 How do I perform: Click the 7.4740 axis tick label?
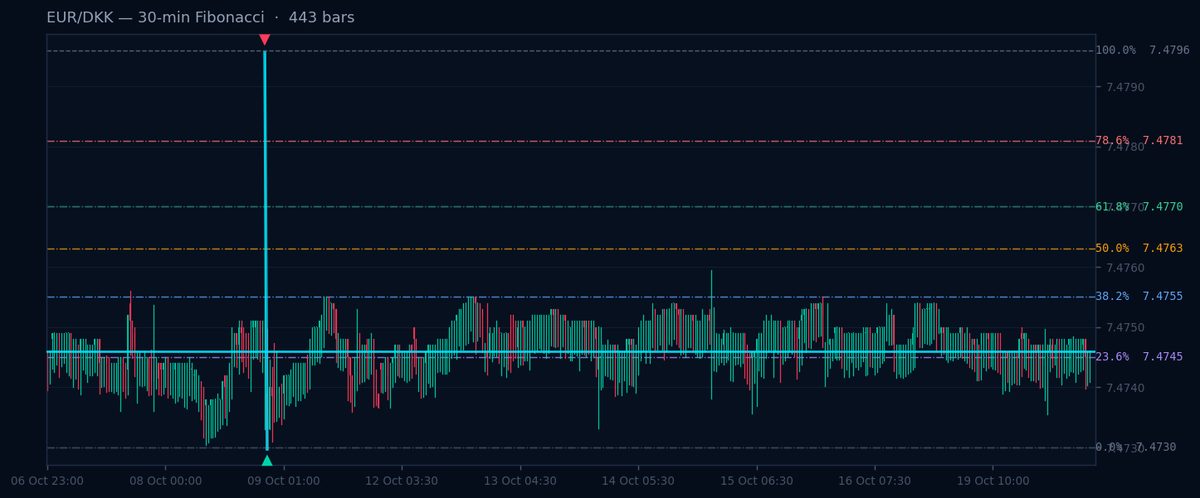(1125, 387)
